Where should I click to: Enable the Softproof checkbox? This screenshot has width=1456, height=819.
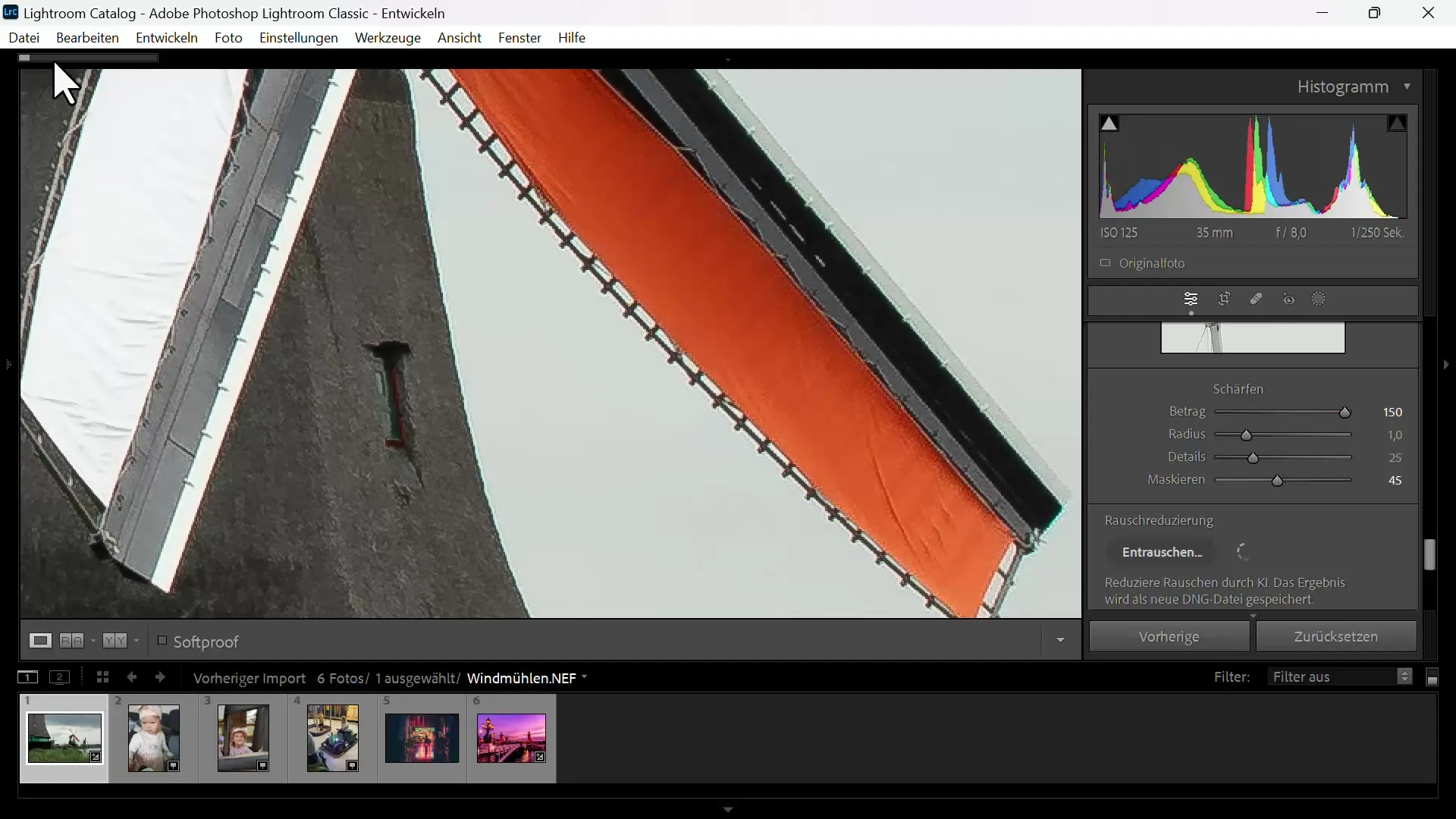pos(162,641)
